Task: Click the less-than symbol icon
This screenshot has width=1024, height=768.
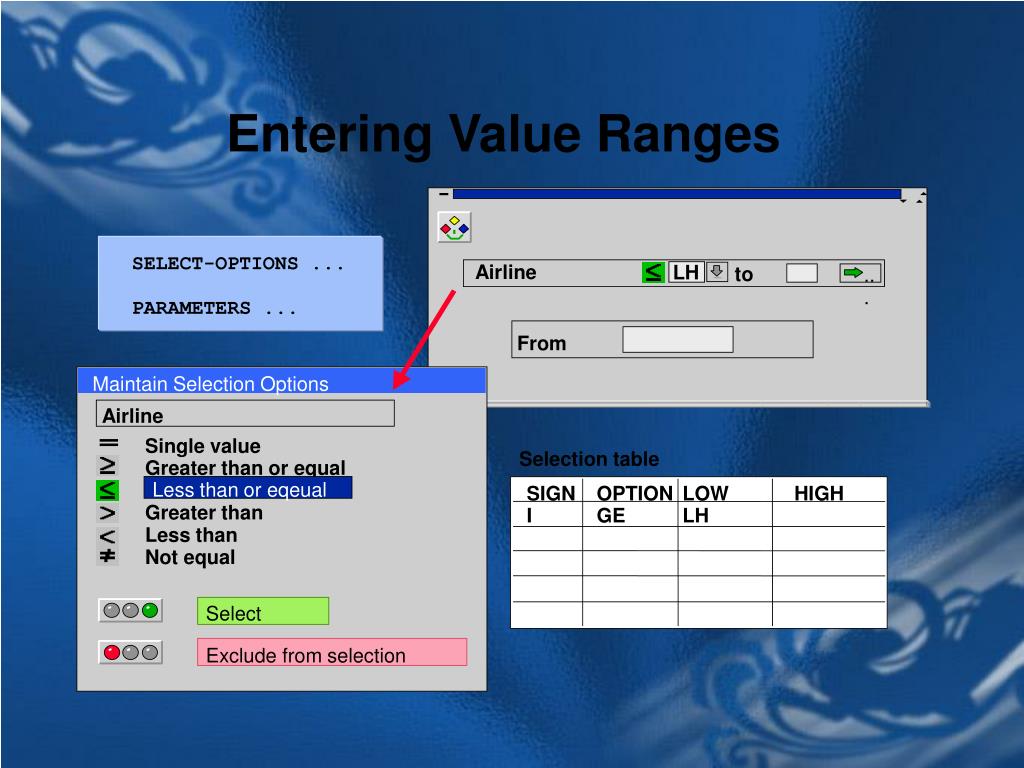Action: click(108, 537)
